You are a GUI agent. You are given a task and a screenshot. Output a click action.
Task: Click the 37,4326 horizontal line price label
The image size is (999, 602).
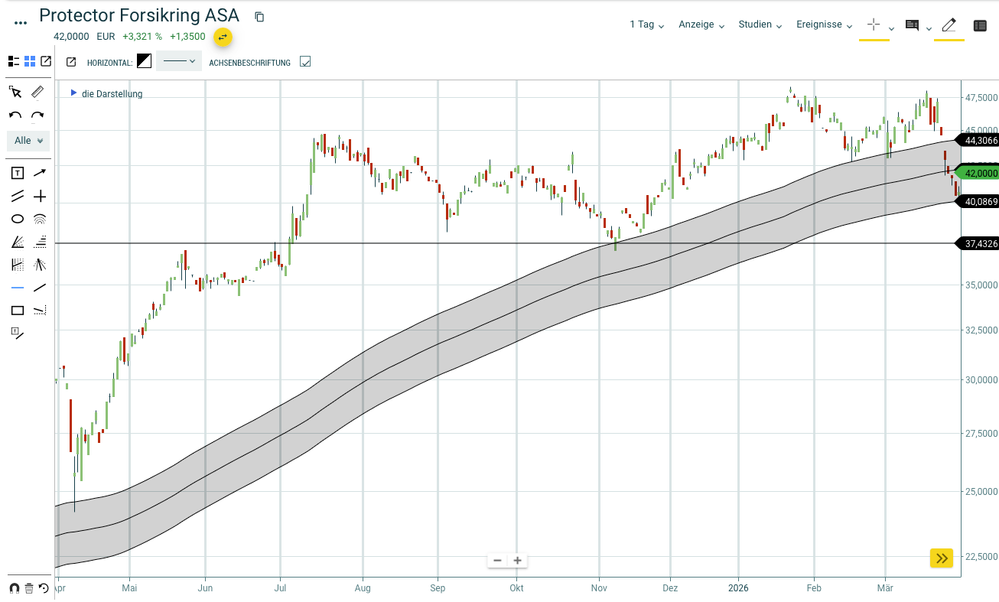(979, 244)
